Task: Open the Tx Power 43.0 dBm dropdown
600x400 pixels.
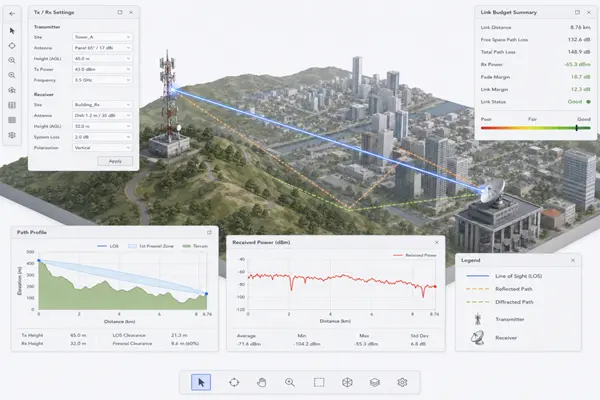Action: [102, 69]
